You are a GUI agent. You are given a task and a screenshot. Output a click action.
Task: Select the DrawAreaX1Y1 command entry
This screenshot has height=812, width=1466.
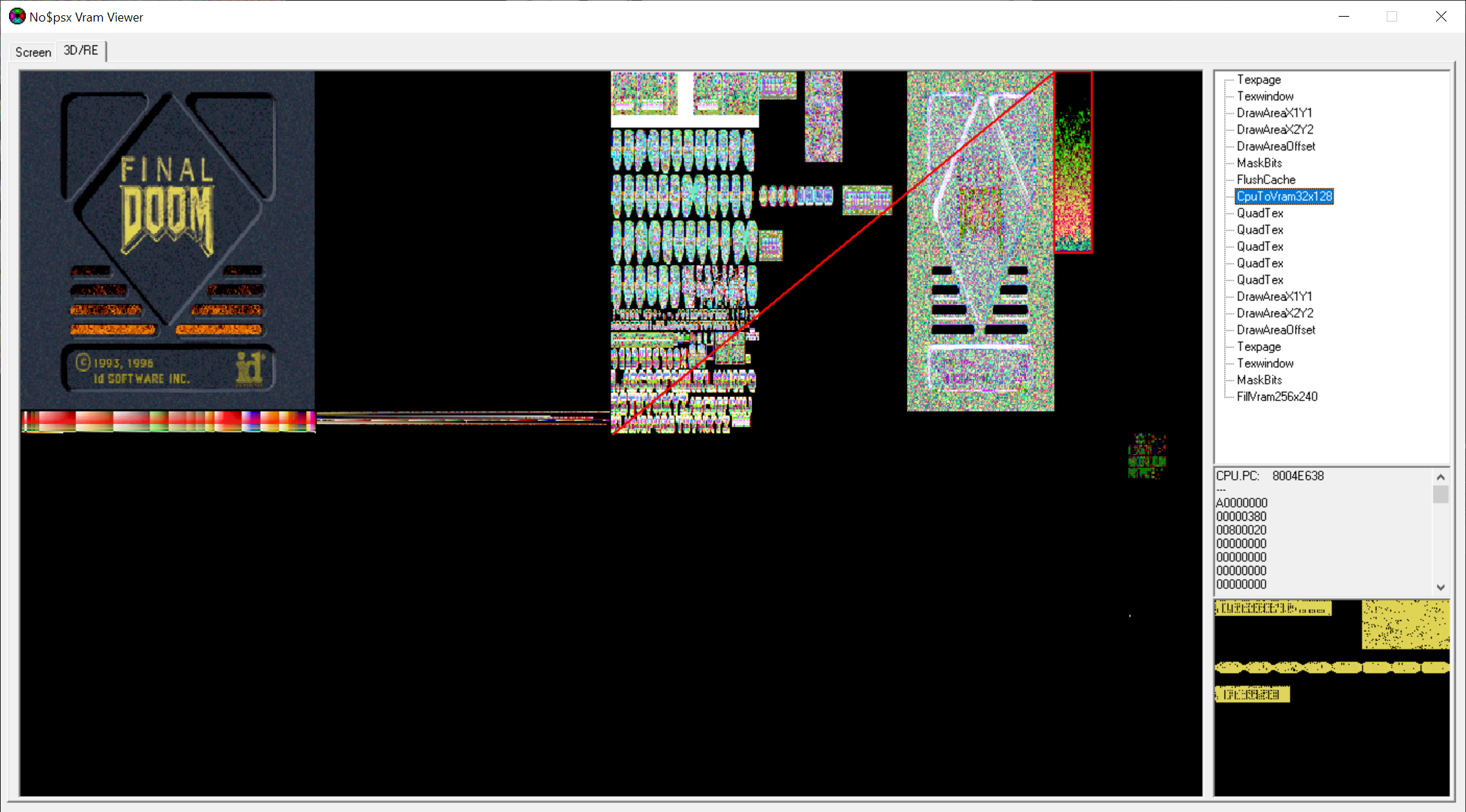click(x=1275, y=112)
